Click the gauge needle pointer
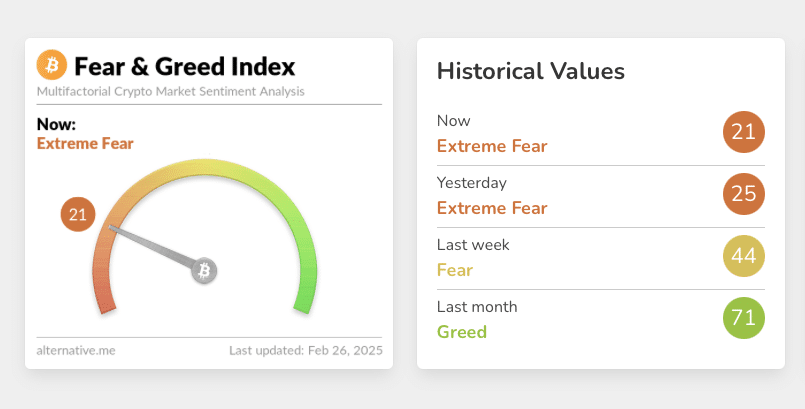This screenshot has width=805, height=409. pyautogui.click(x=150, y=247)
